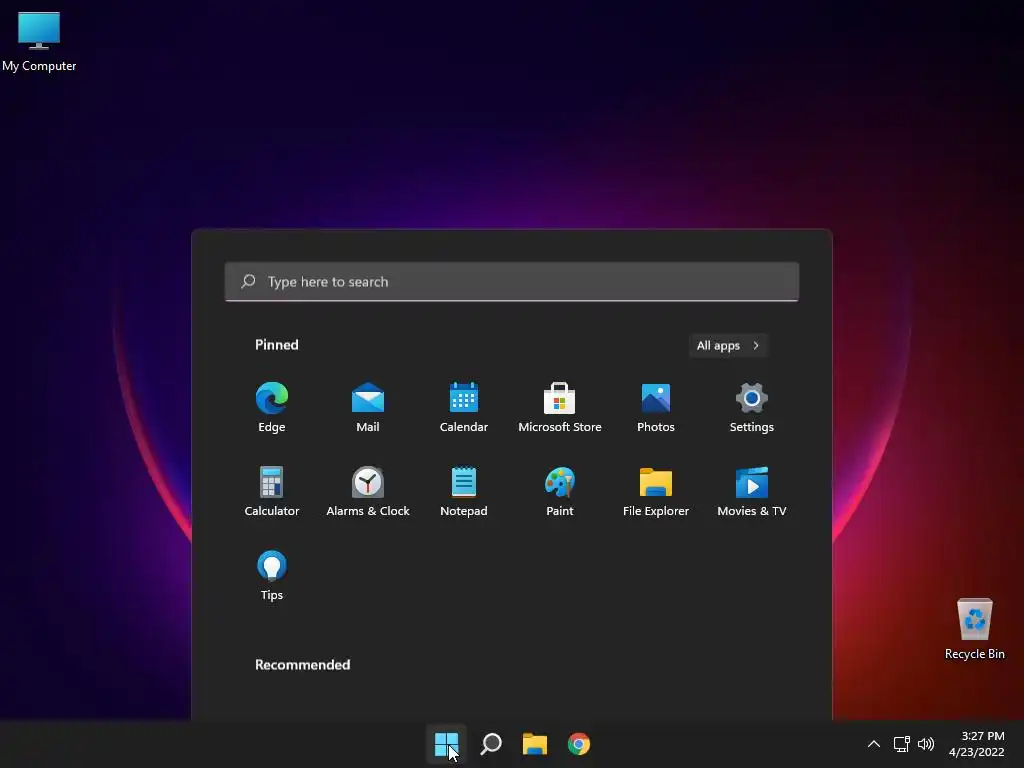Open the Paint app
Screen dimensions: 1024x768
[x=560, y=492]
